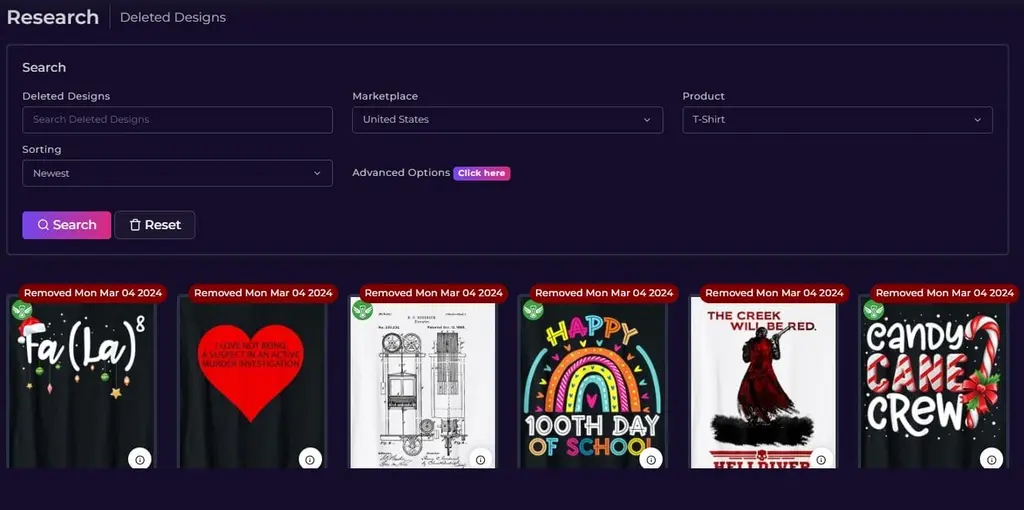Screen dimensions: 1024x510
Task: Open info icon on elevator patent design card
Action: coord(481,459)
